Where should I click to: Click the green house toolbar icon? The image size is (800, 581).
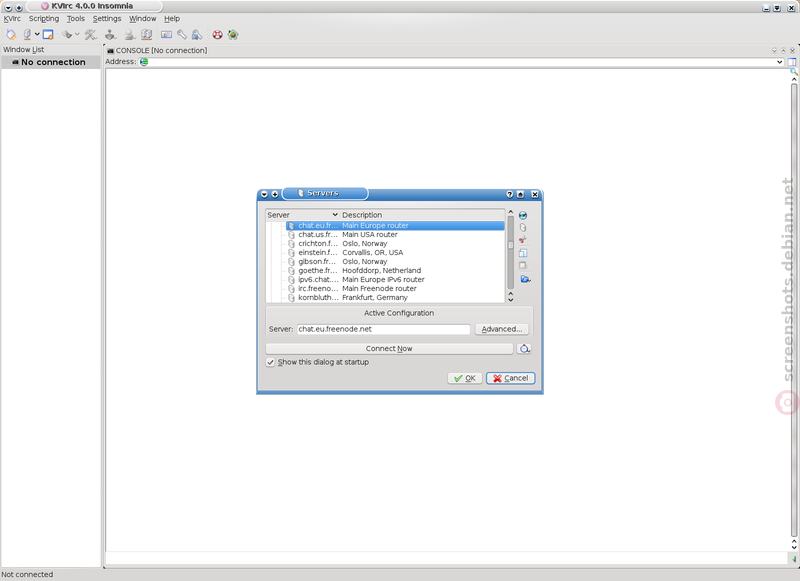[x=233, y=35]
